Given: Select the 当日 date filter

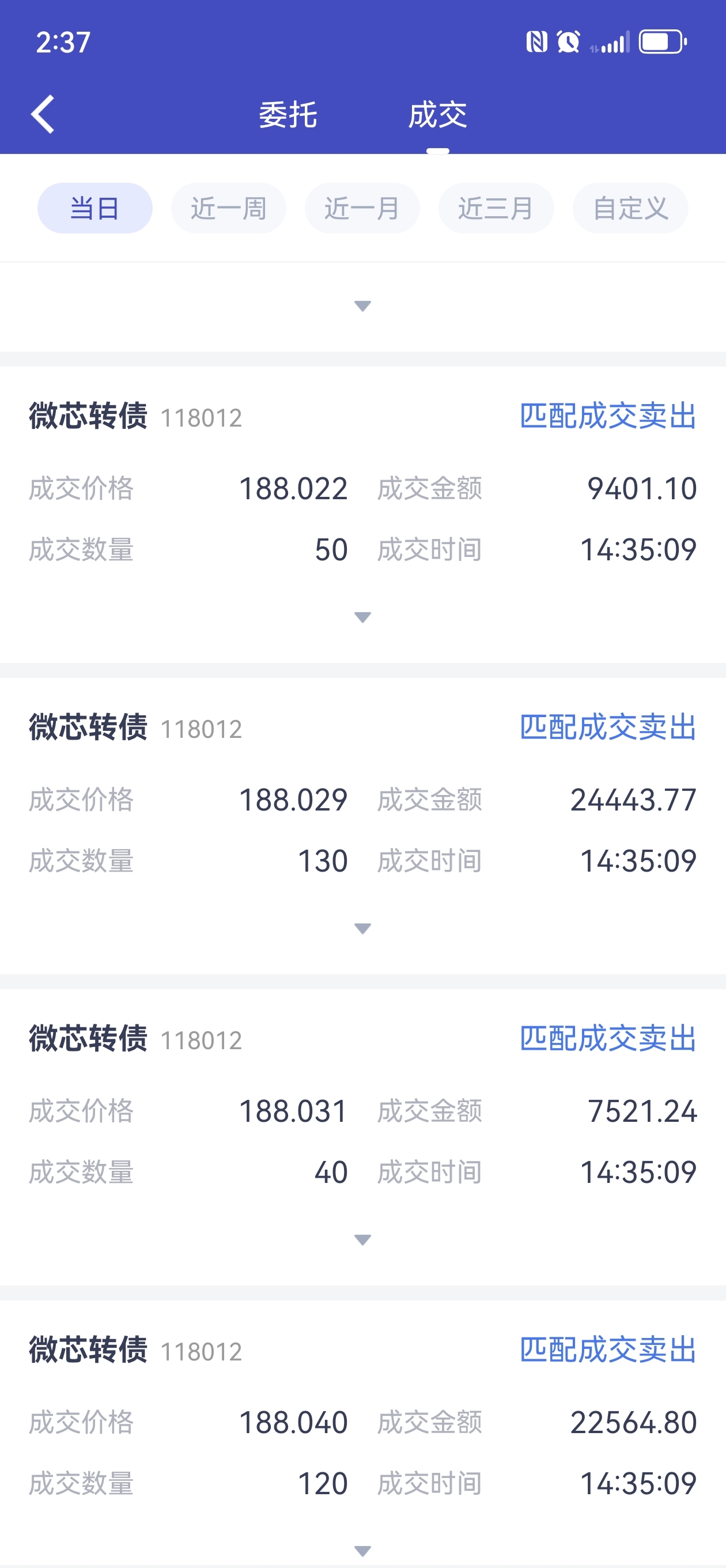Looking at the screenshot, I should pos(95,208).
